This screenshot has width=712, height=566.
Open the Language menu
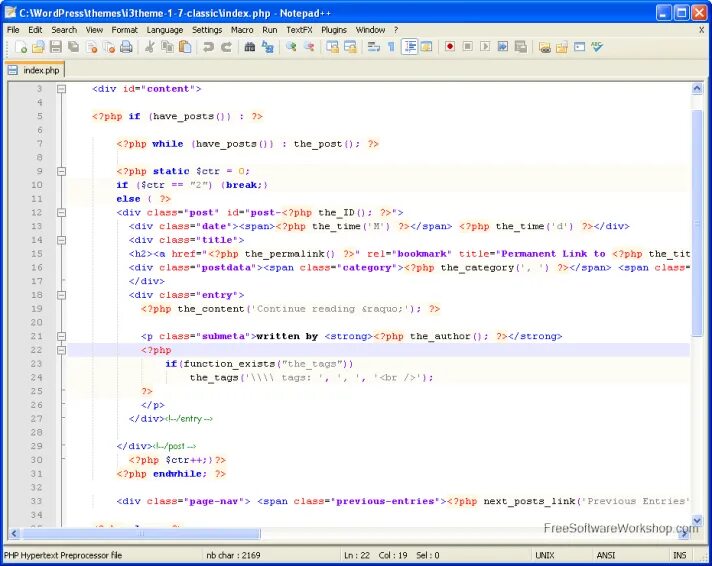pyautogui.click(x=165, y=30)
